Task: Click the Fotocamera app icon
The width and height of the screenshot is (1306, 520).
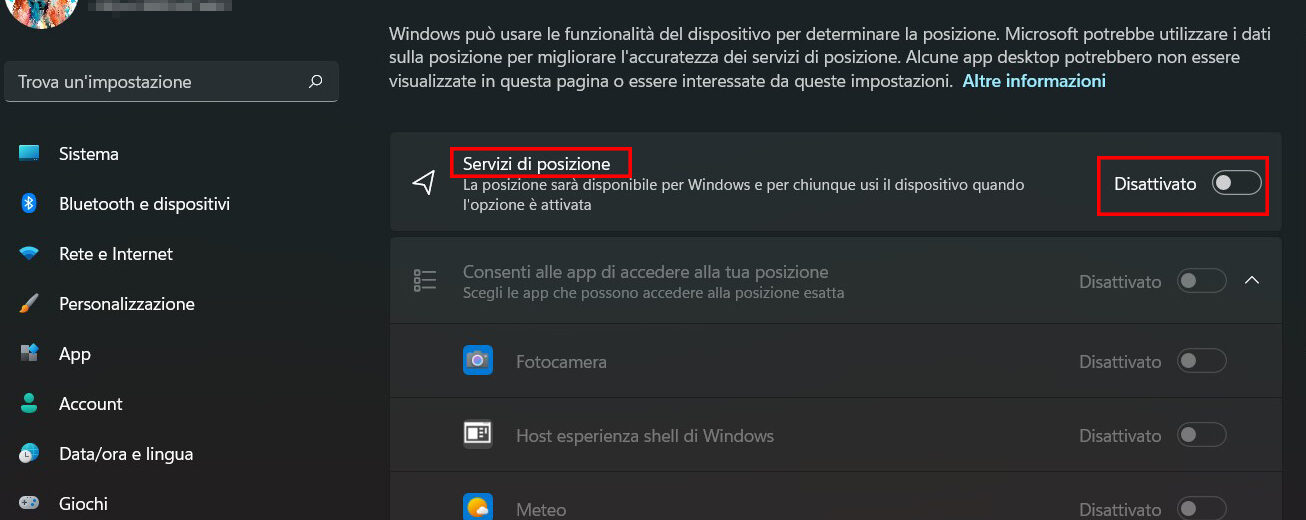Action: (478, 361)
